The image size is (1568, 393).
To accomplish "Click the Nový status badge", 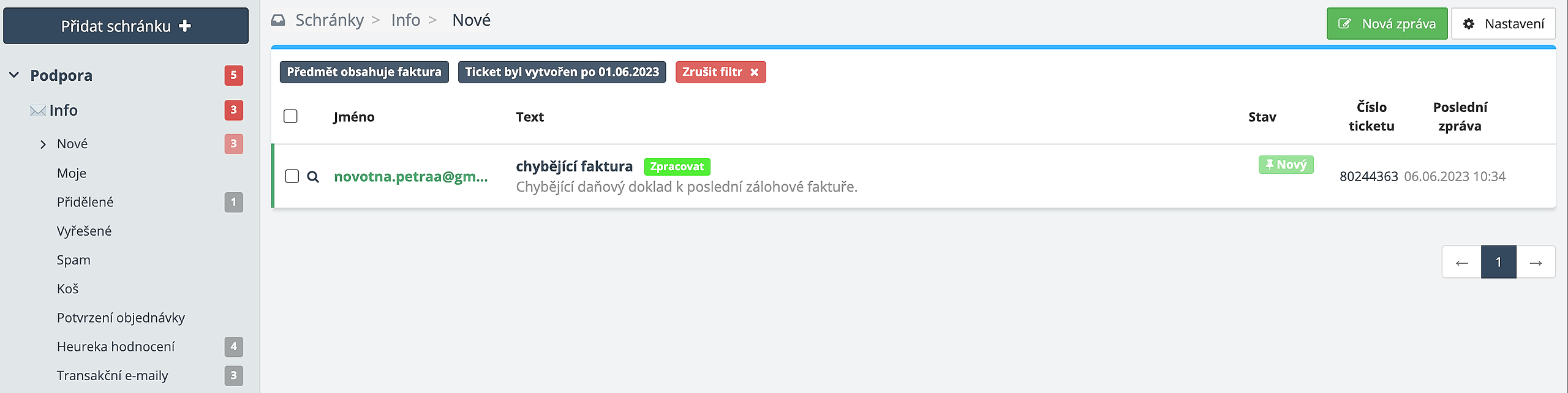I will (1286, 165).
